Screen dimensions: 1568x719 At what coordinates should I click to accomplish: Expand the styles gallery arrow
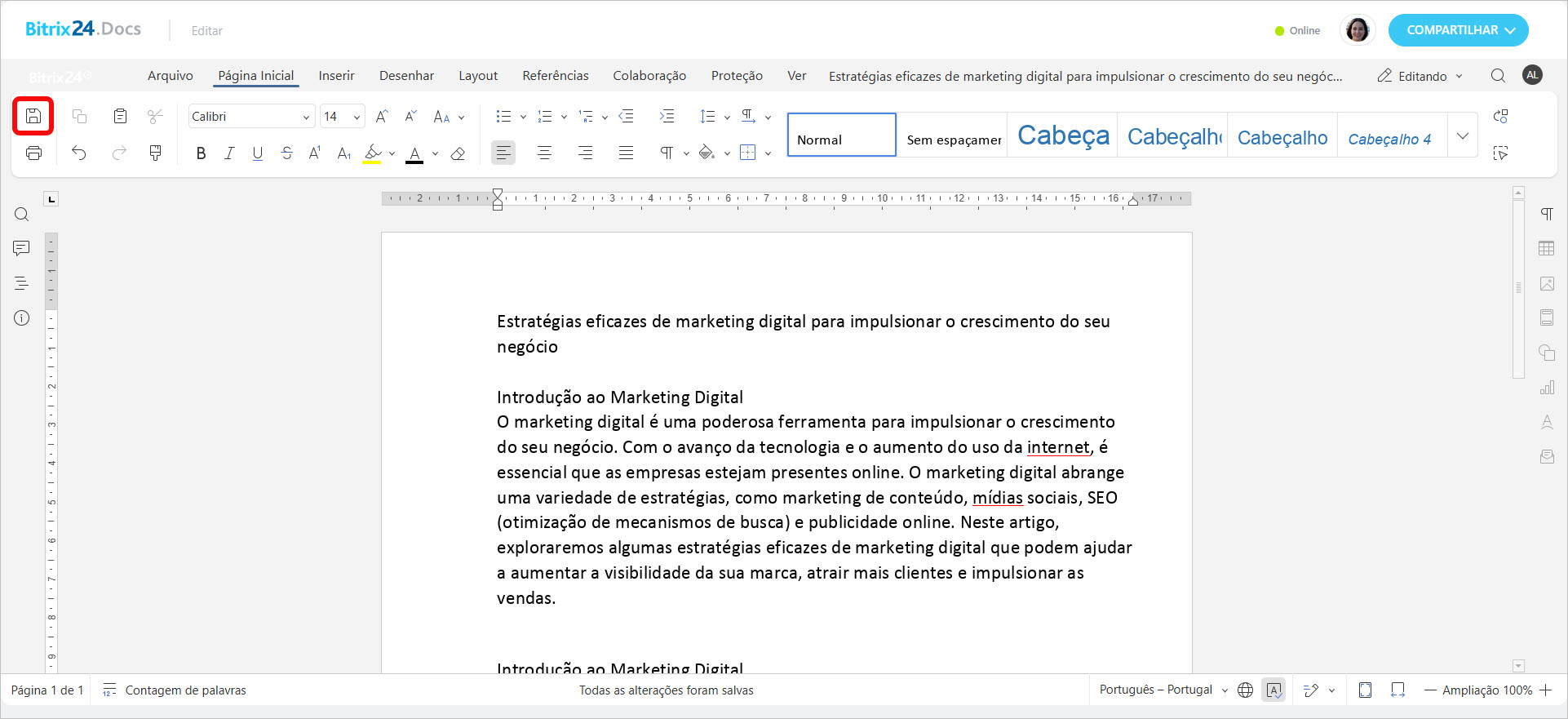click(x=1462, y=135)
